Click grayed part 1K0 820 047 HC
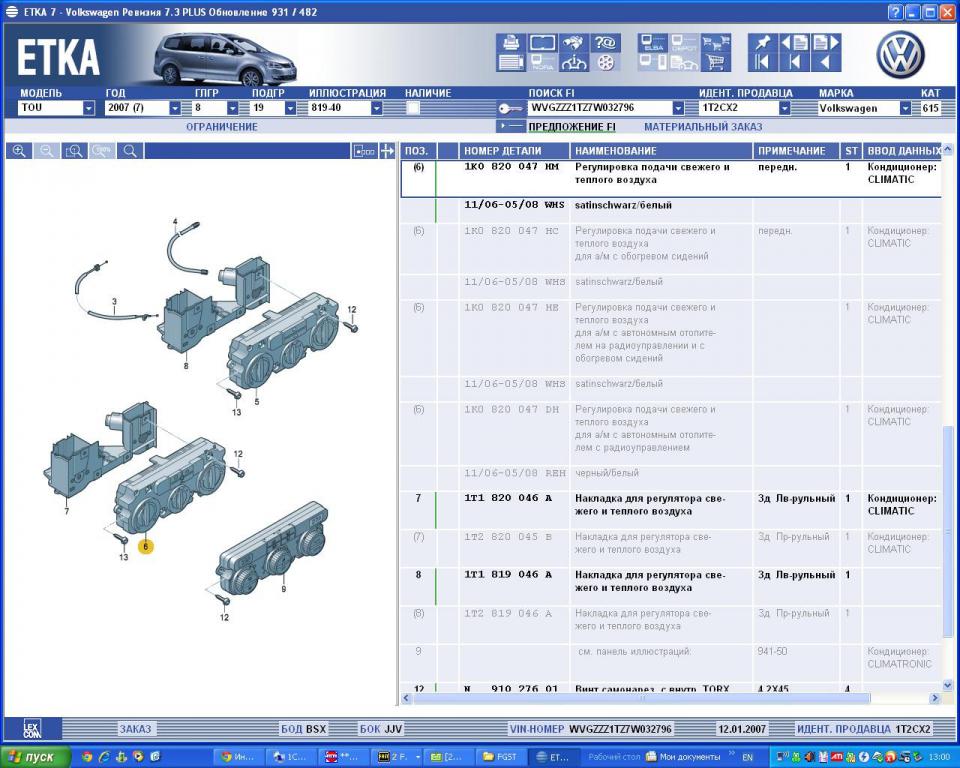The image size is (960, 768). (x=511, y=231)
